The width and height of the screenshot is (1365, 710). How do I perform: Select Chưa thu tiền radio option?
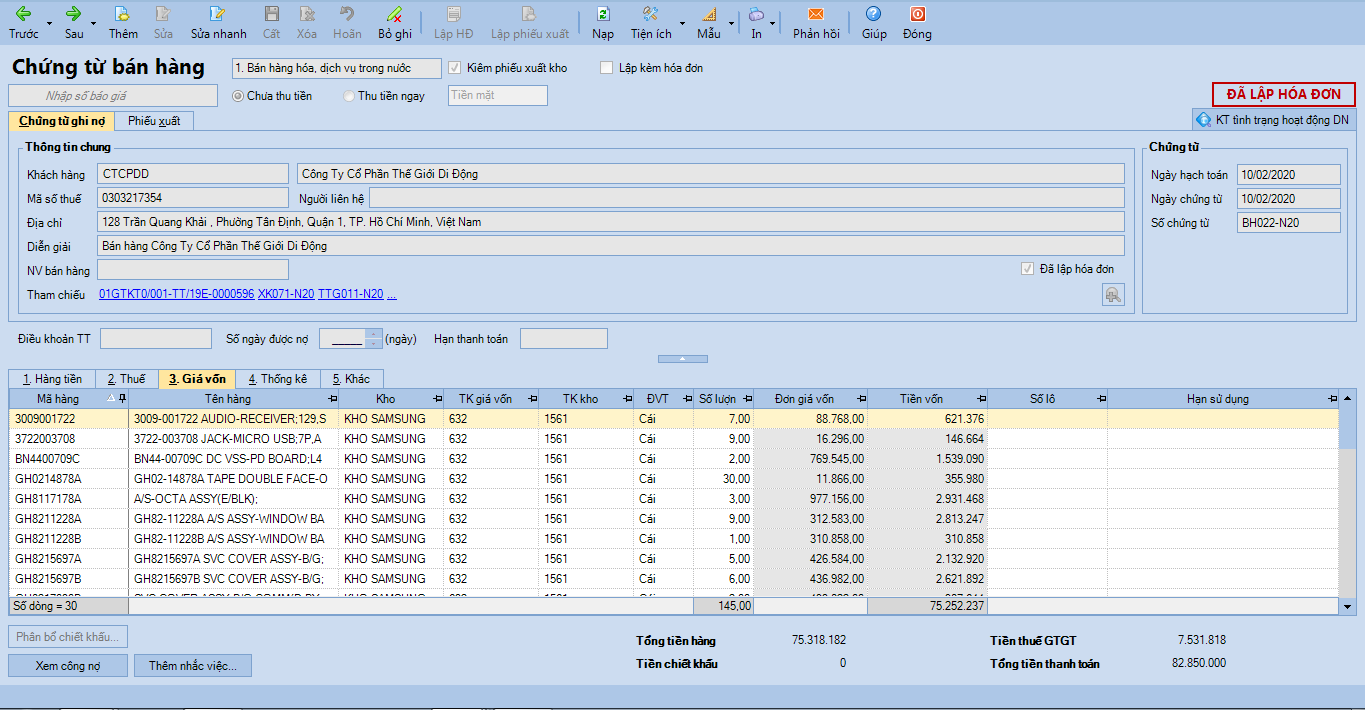pos(238,96)
